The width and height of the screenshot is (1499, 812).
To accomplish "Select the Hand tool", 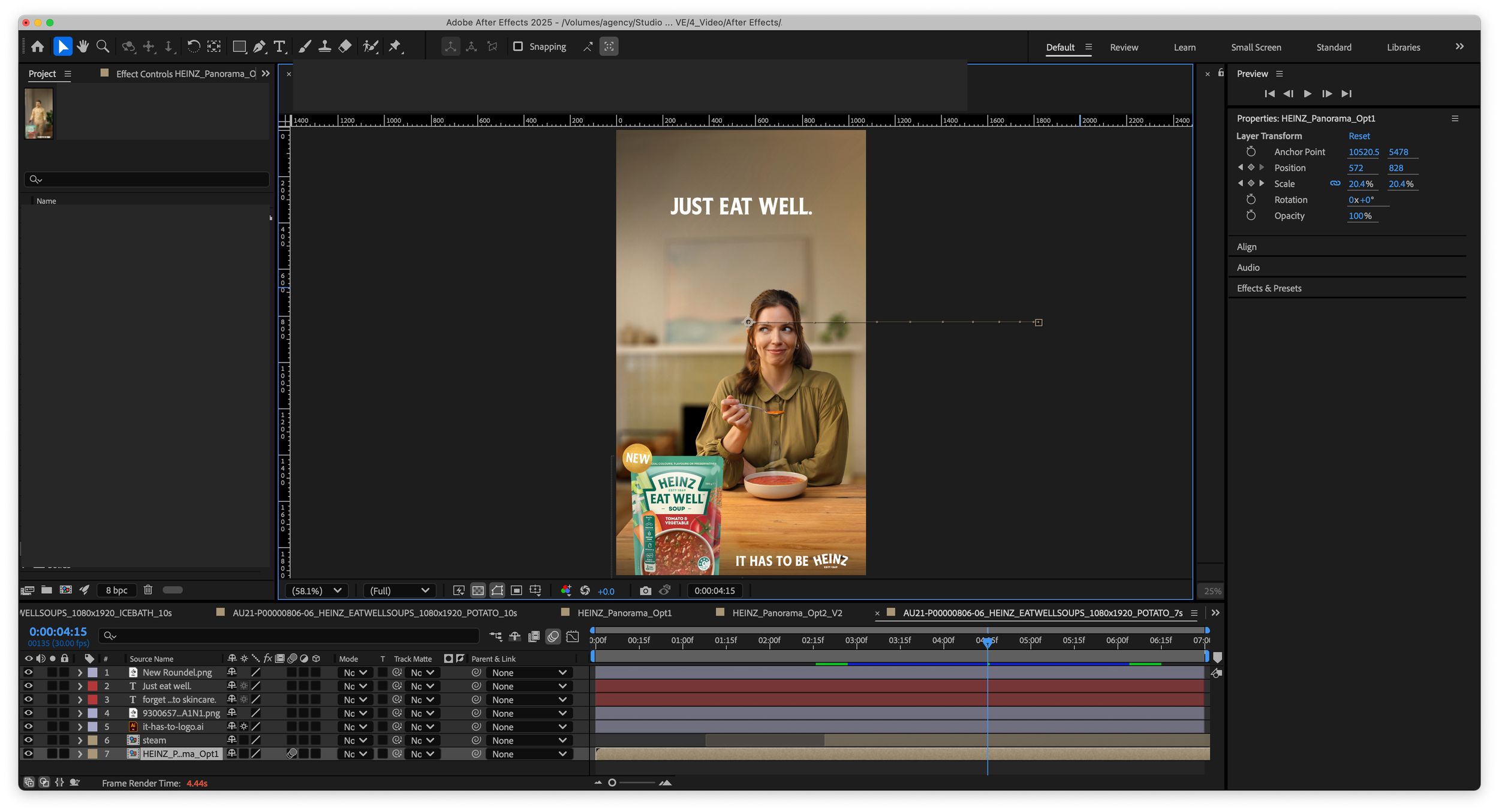I will pos(83,46).
